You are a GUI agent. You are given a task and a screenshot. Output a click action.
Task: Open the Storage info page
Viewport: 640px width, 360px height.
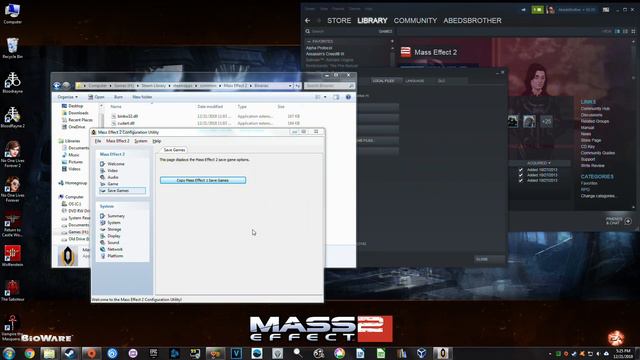[x=114, y=229]
